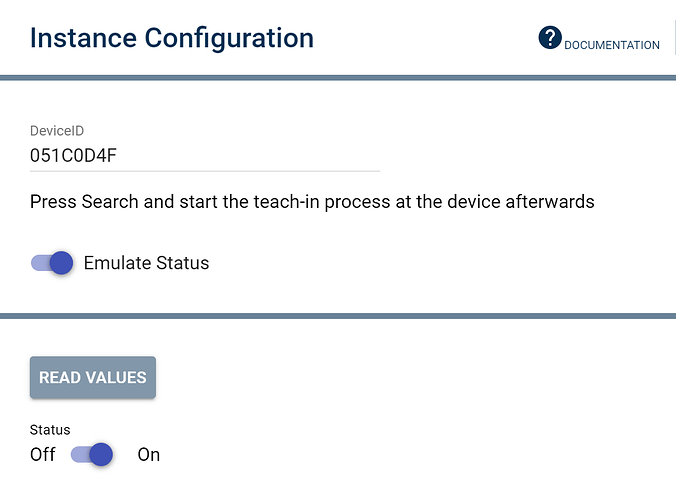This screenshot has height=500, width=676.
Task: Click the teach-in instruction text
Action: tap(312, 201)
